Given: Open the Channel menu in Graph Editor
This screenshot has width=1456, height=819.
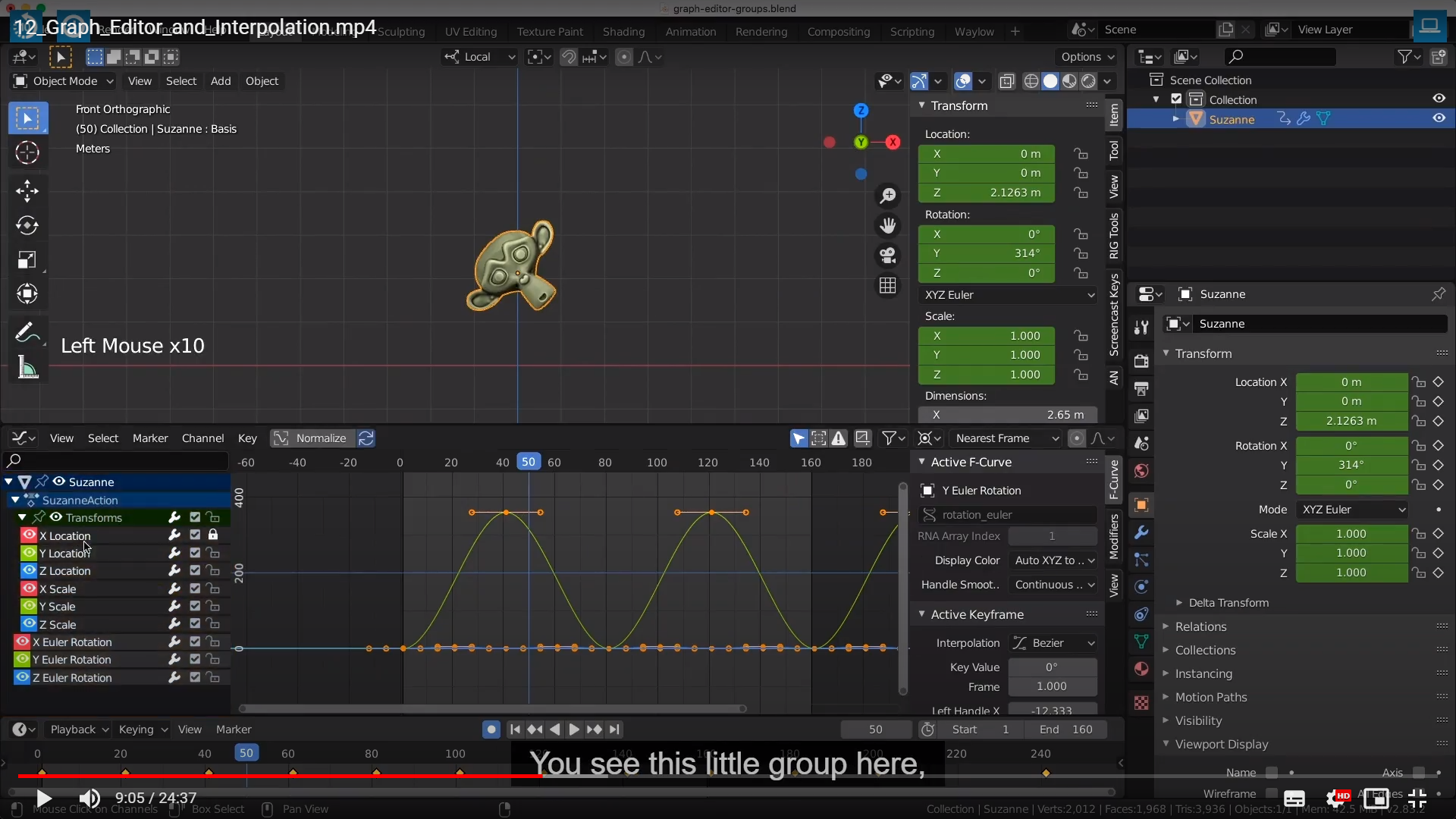Looking at the screenshot, I should (x=202, y=438).
